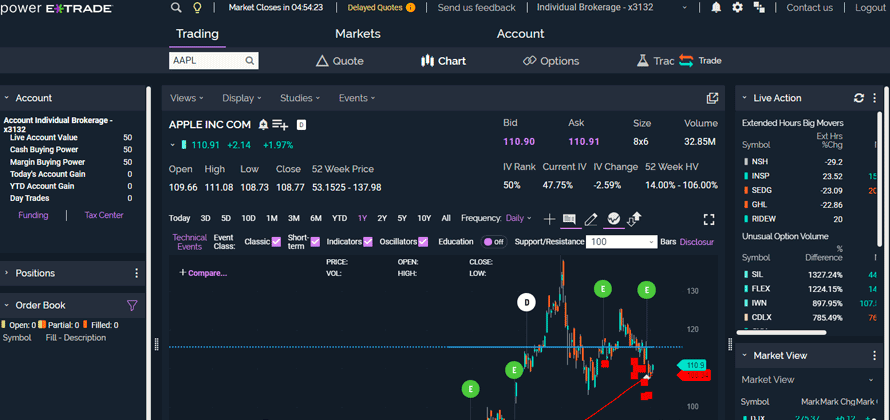Open the Support/Resistance 100 dropdown

click(x=622, y=242)
